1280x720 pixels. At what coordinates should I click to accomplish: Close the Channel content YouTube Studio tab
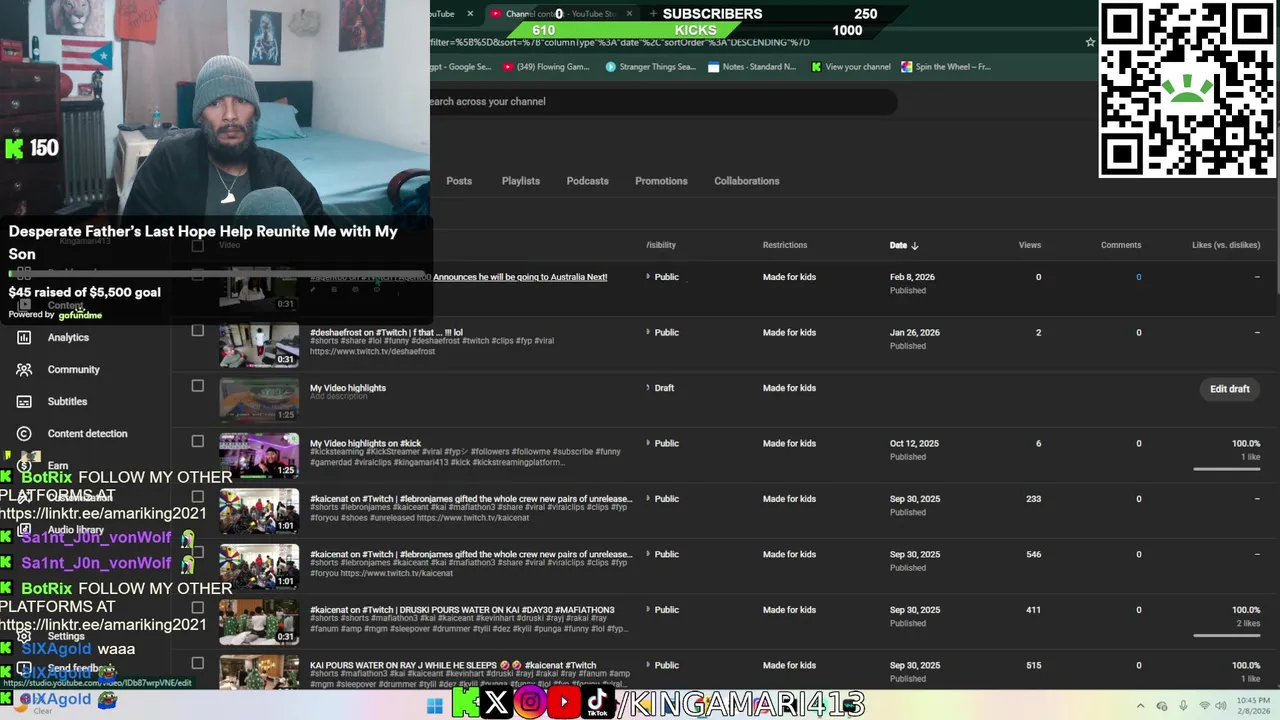pos(630,14)
